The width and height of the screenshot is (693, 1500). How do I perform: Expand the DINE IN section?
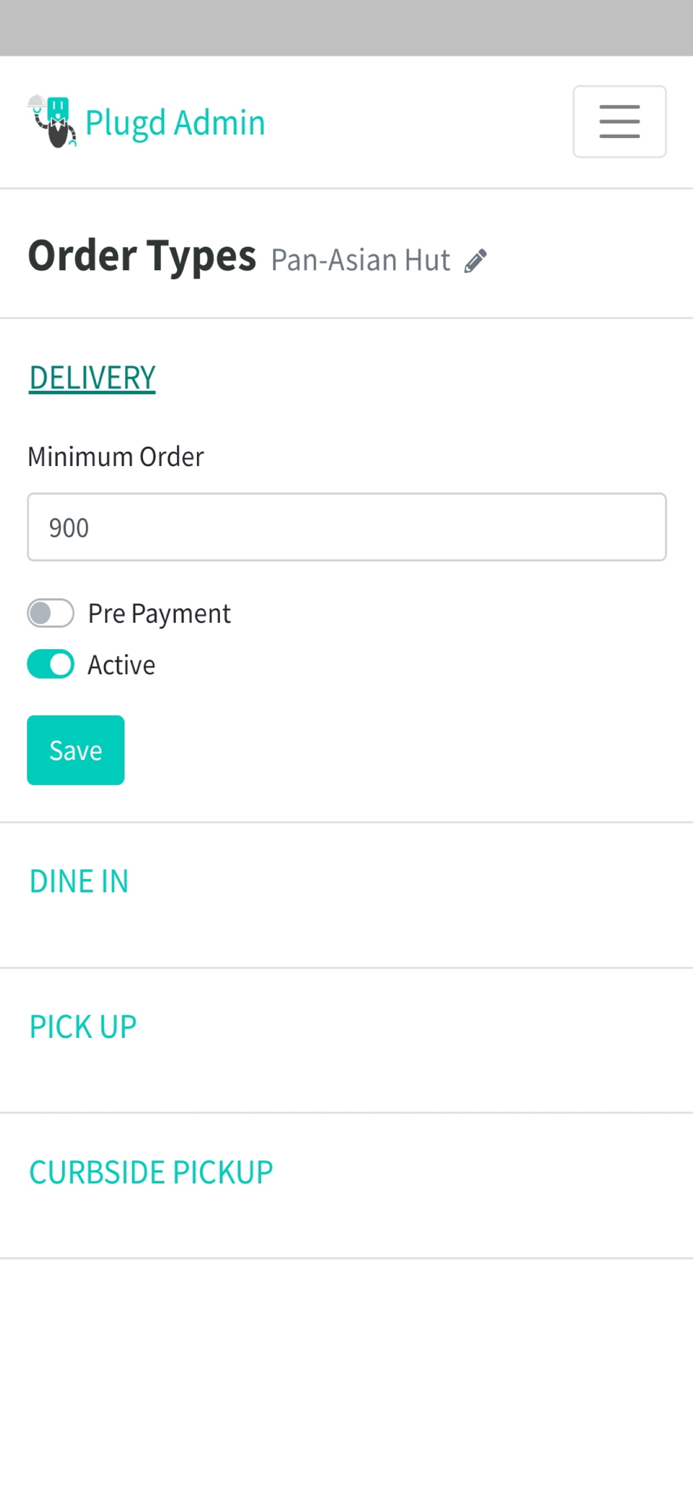pyautogui.click(x=79, y=880)
